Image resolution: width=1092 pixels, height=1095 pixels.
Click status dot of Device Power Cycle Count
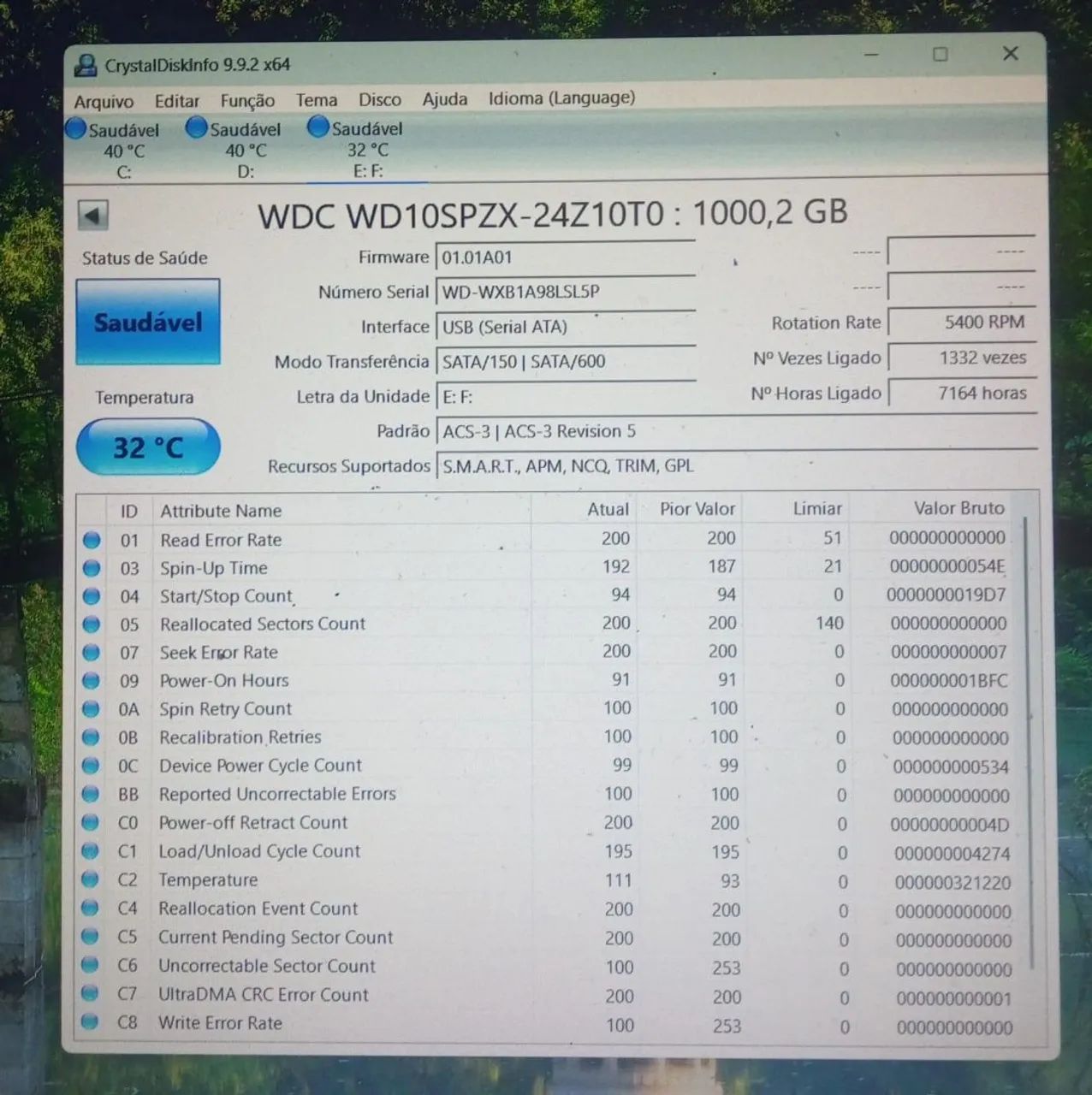point(90,766)
